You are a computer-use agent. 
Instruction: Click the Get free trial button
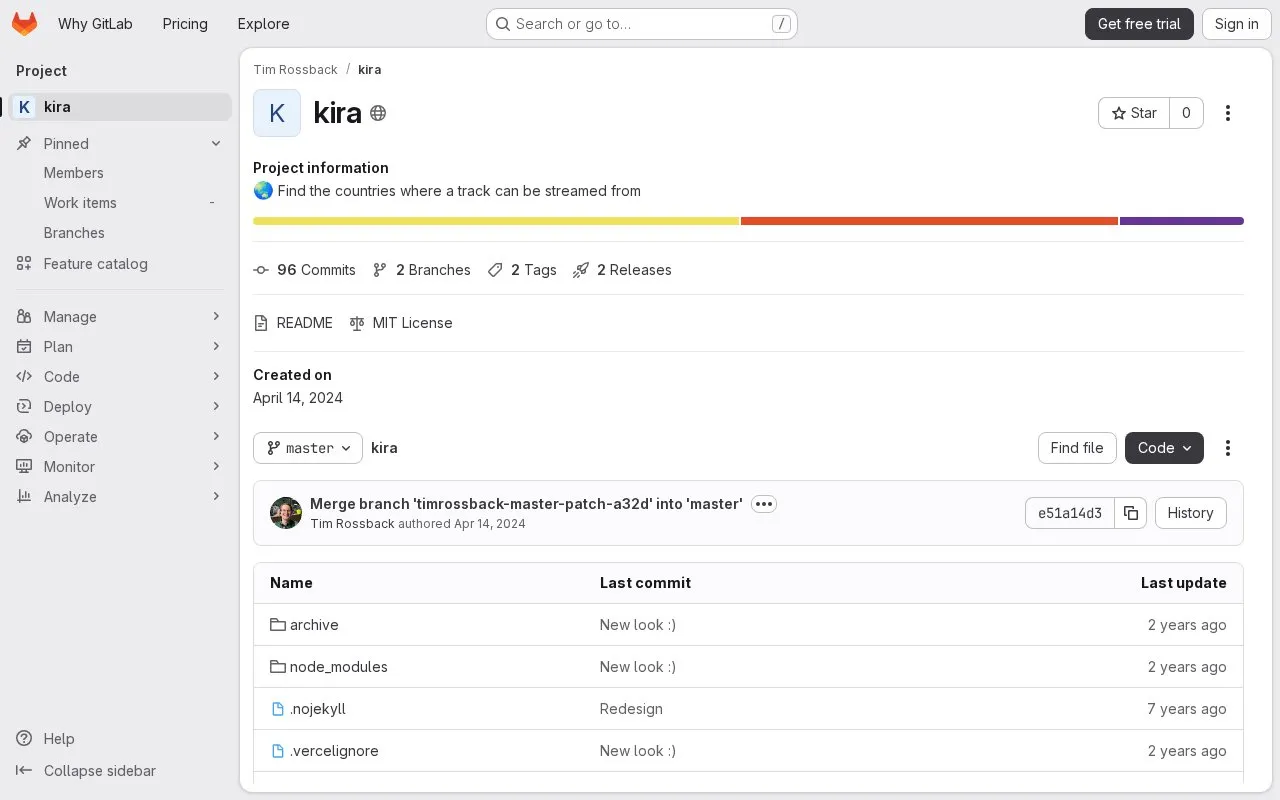(x=1139, y=24)
